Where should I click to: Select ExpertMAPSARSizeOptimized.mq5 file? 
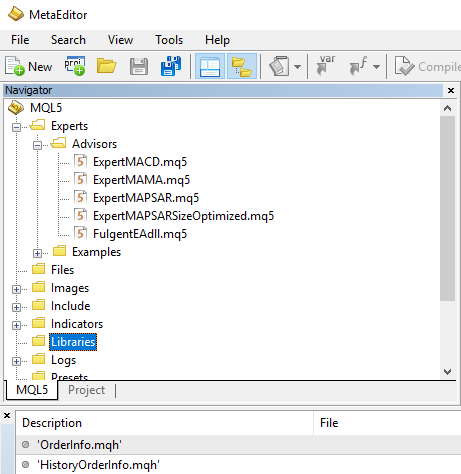(x=183, y=216)
